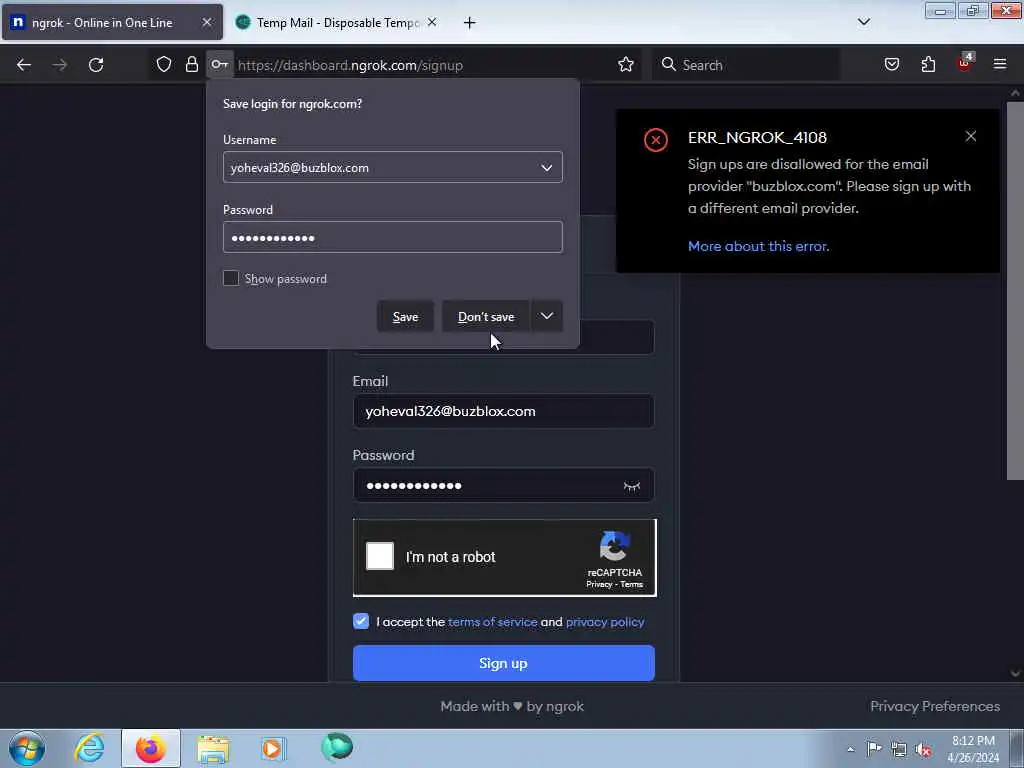Click the Firefox taskbar icon
This screenshot has height=768, width=1024.
tap(151, 748)
